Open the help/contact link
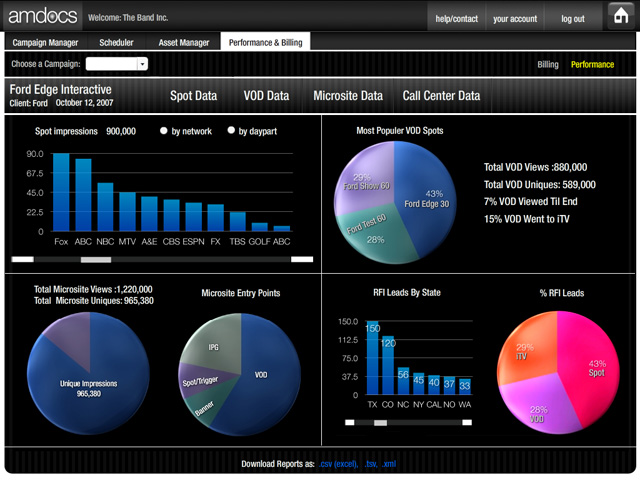The height and width of the screenshot is (480, 640). click(x=456, y=19)
